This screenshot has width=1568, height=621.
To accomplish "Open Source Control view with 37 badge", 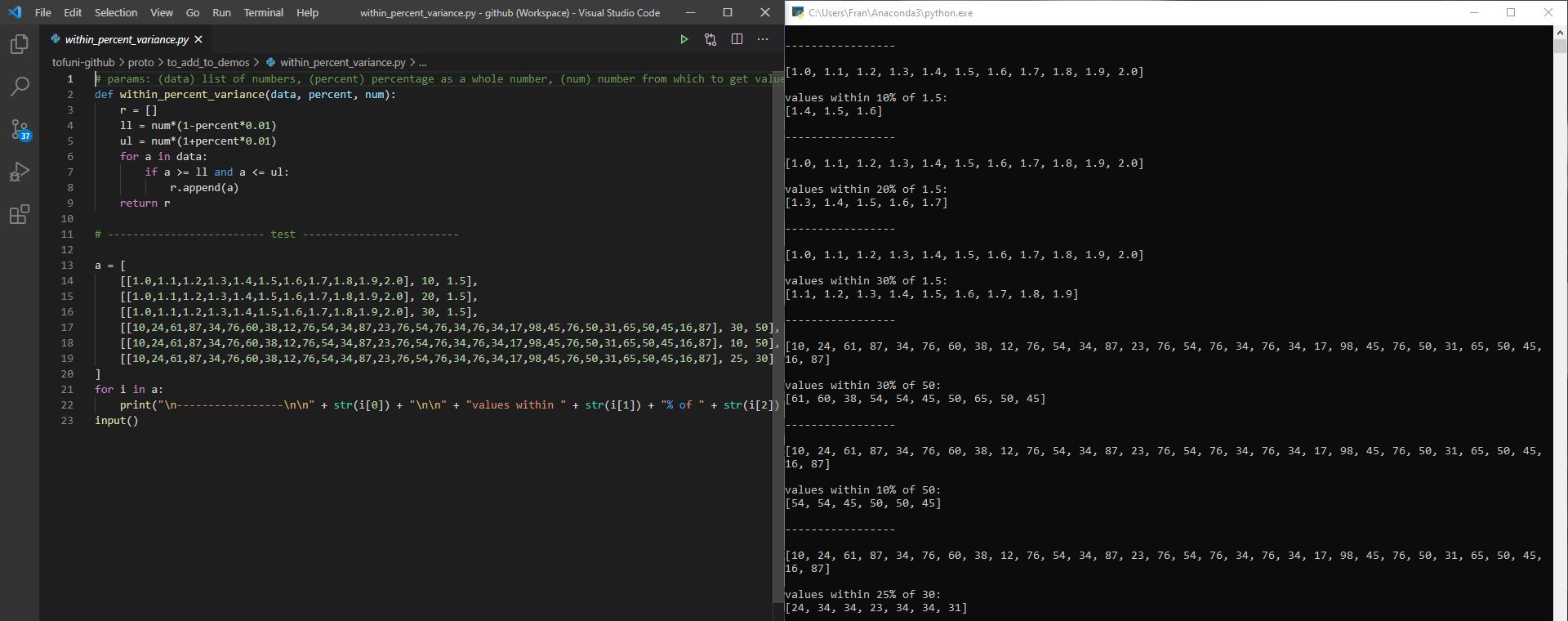I will (20, 129).
